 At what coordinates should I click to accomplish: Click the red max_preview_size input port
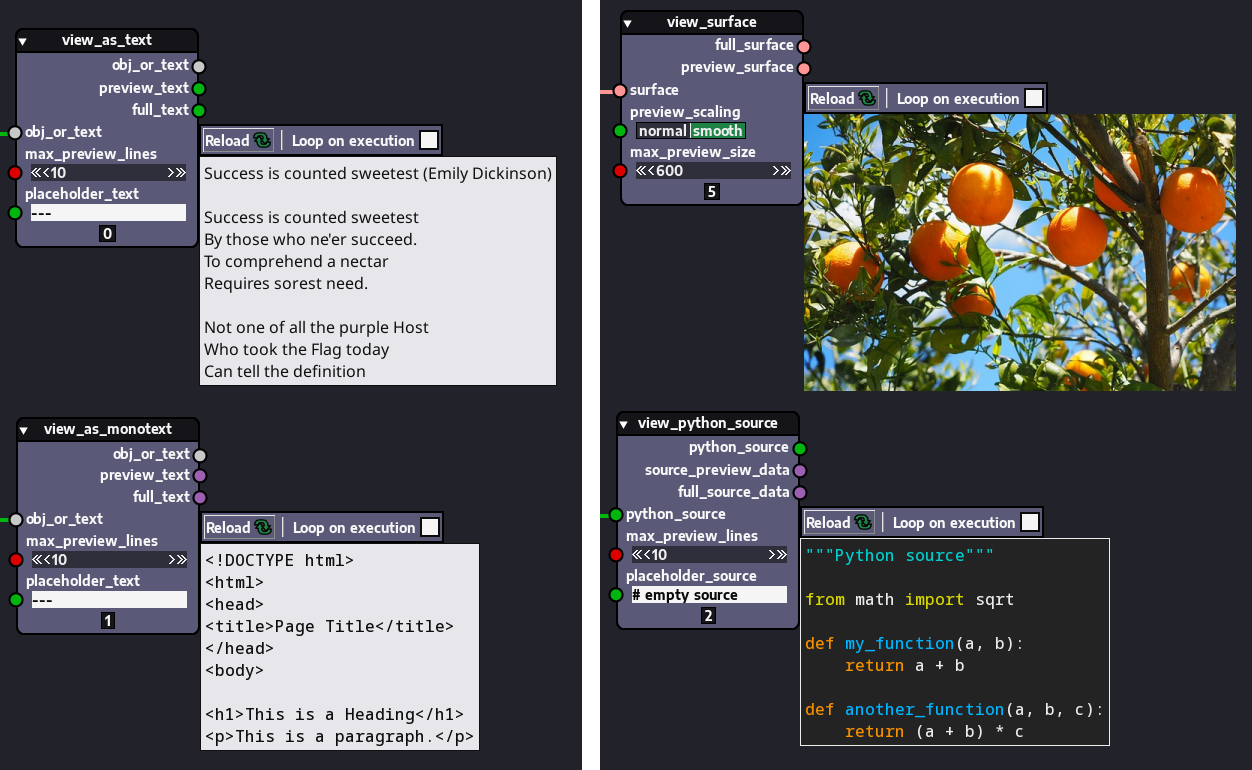coord(618,170)
